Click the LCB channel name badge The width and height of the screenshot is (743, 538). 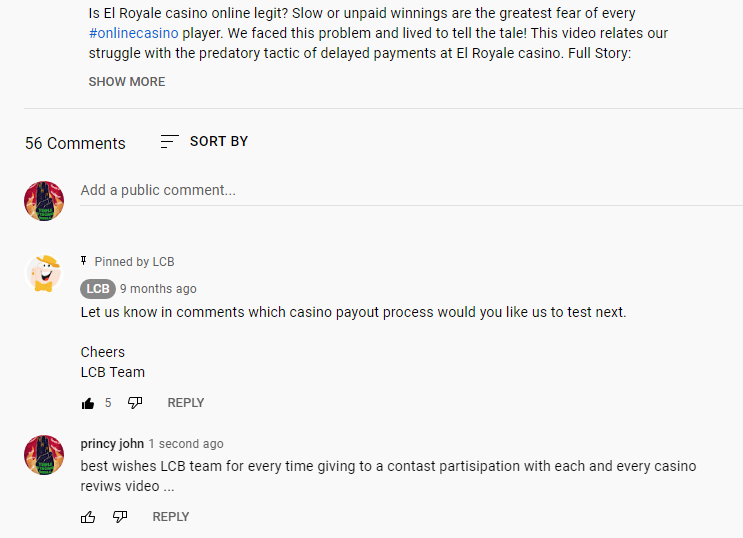point(98,289)
